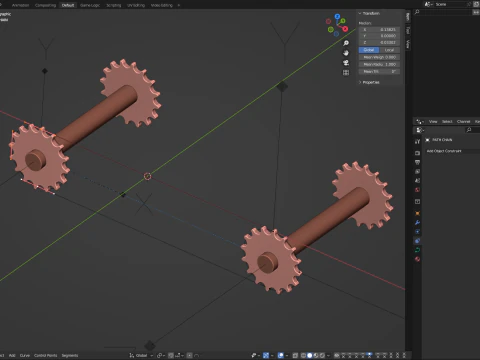Open the Channel menu in lower editor
The width and height of the screenshot is (480, 360).
[x=463, y=121]
